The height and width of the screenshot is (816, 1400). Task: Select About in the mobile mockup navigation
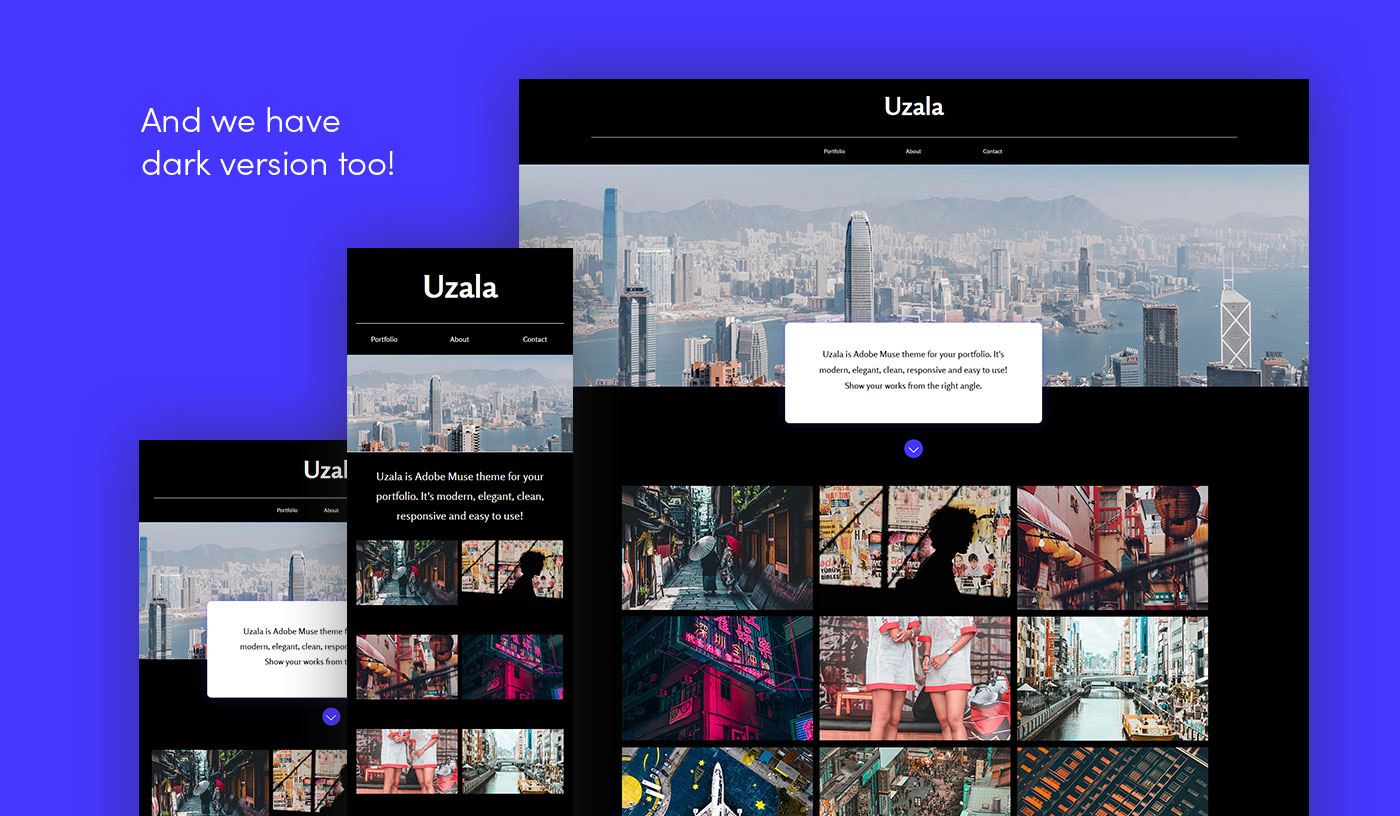pyautogui.click(x=459, y=339)
